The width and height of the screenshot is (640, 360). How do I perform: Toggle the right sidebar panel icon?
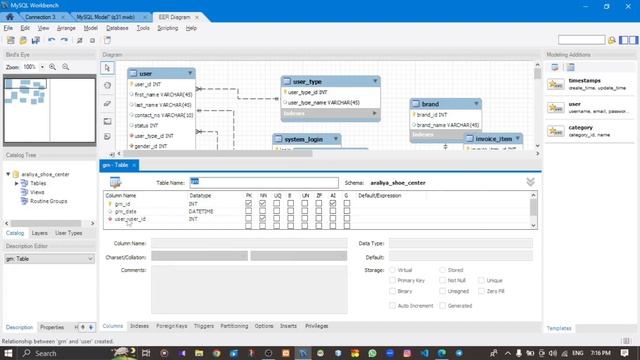(633, 40)
